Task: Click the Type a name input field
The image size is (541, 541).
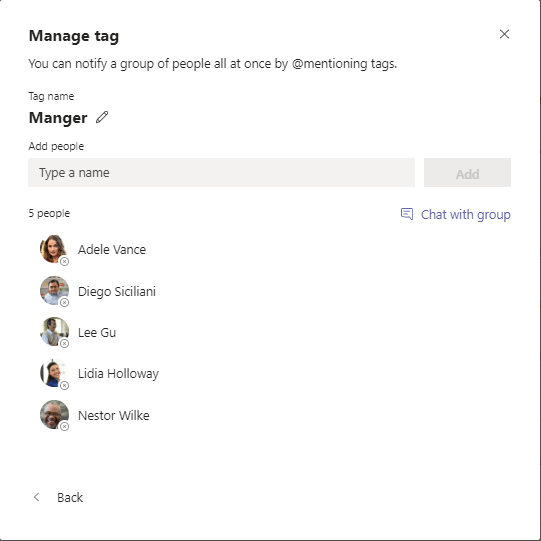Action: coord(222,173)
